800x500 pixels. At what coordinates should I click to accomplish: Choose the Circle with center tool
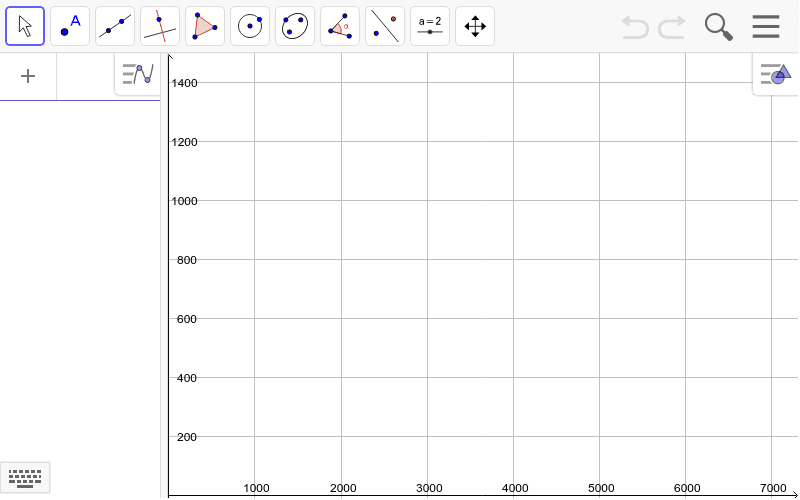(x=250, y=26)
